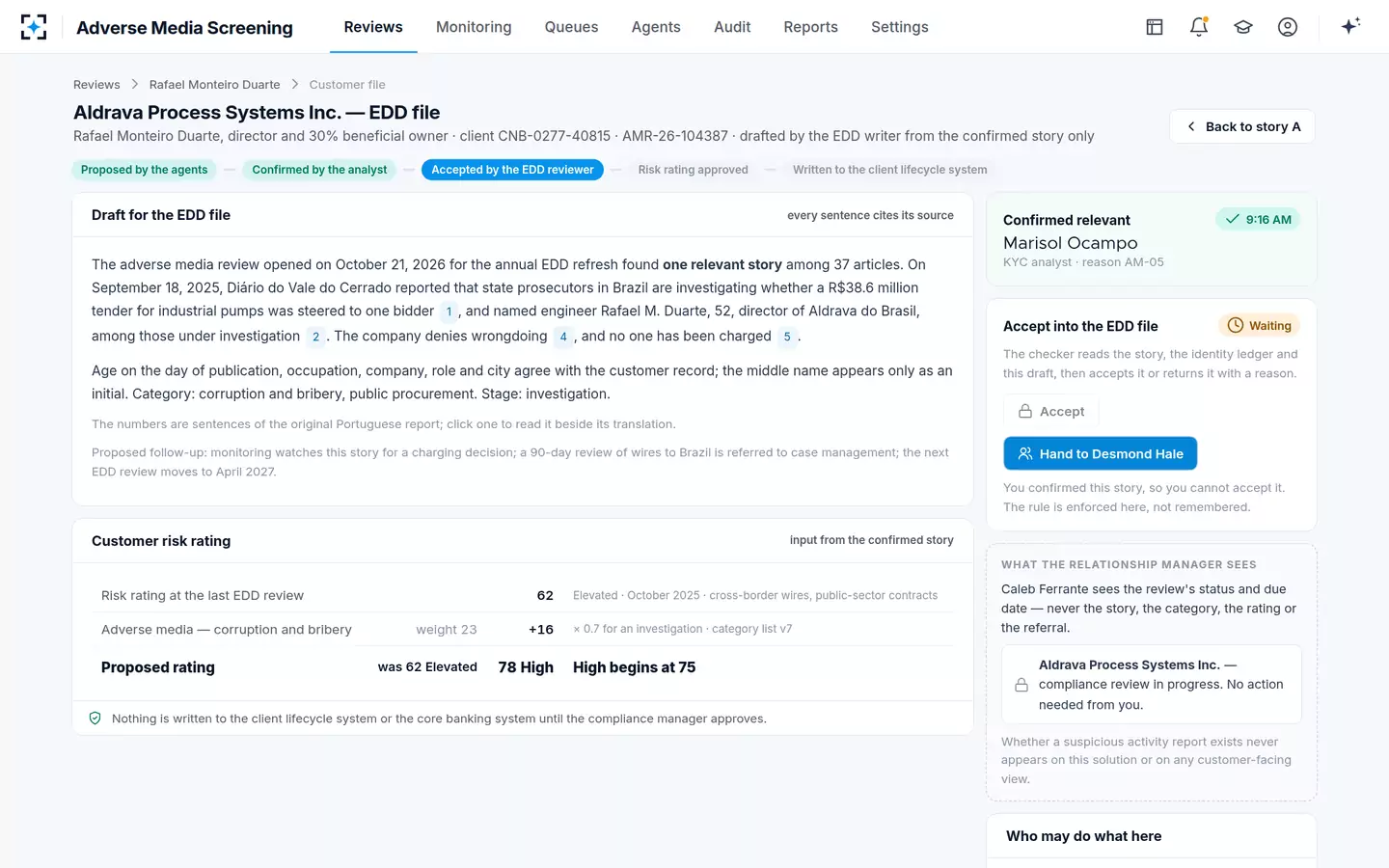Click the last EDD review rating 62
Image resolution: width=1389 pixels, height=868 pixels.
pyautogui.click(x=545, y=596)
